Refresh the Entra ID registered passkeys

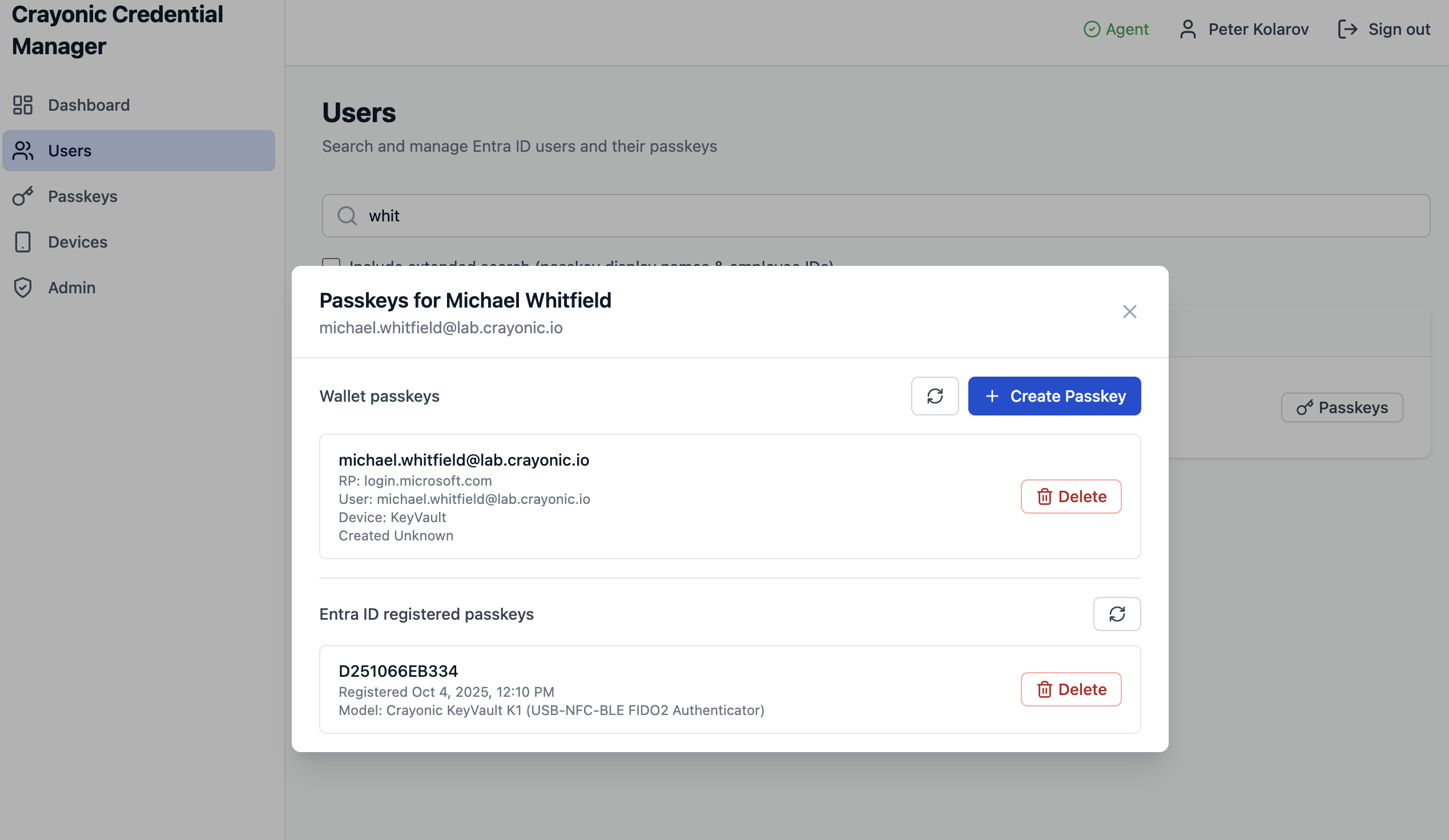tap(1116, 613)
